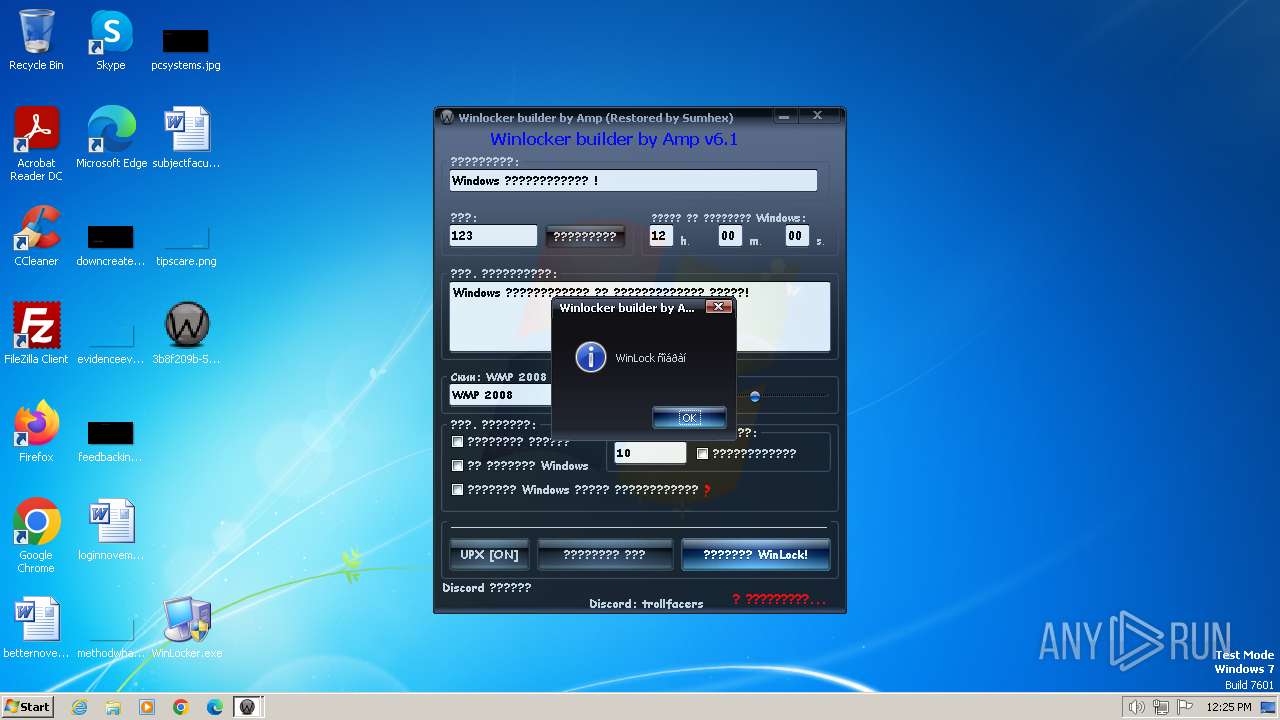This screenshot has height=720, width=1280.
Task: Open FileZilla Client shortcut
Action: 36,334
